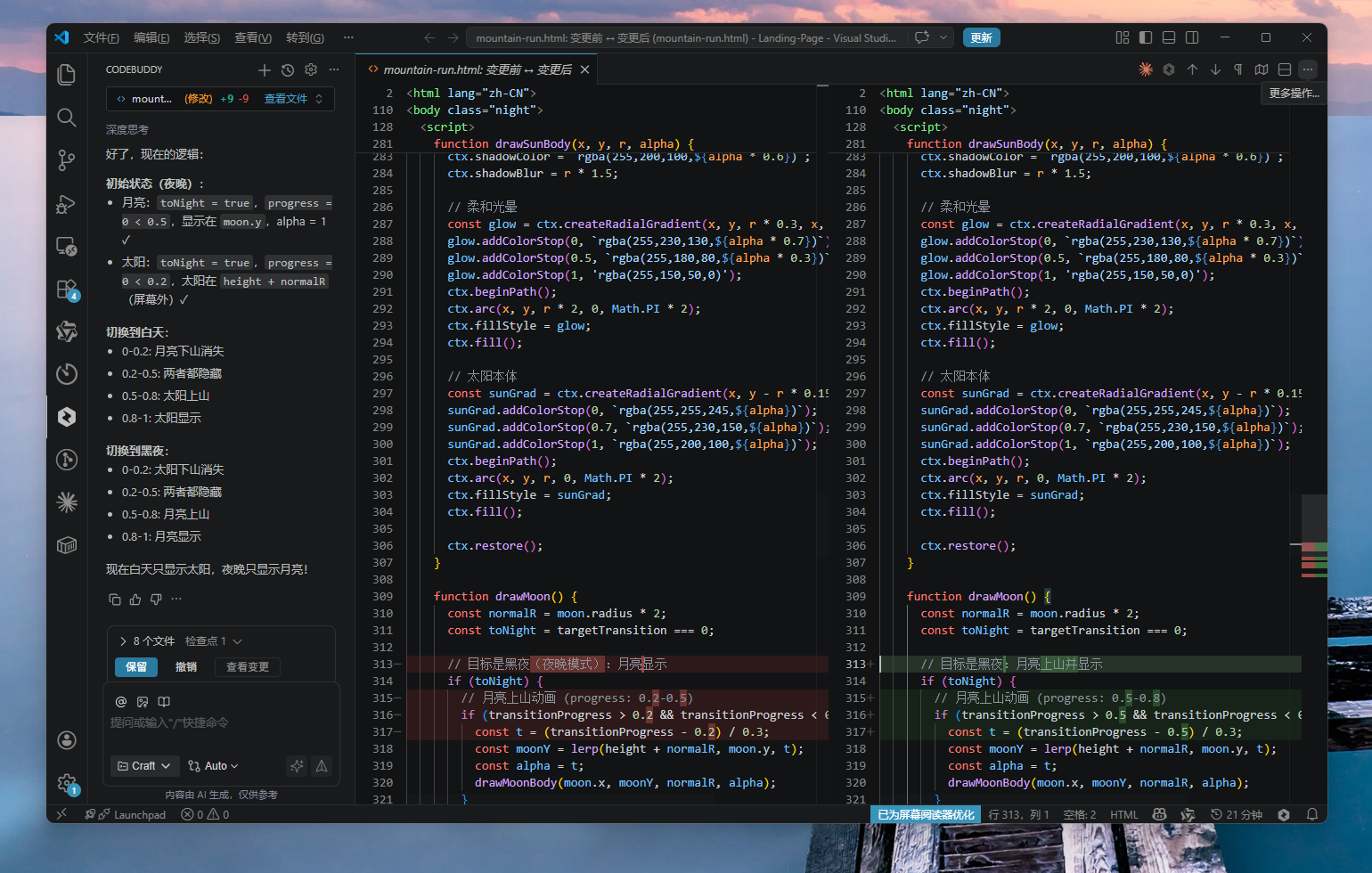Toggle the bottom panel layout icon
This screenshot has height=873, width=1372.
[1169, 37]
